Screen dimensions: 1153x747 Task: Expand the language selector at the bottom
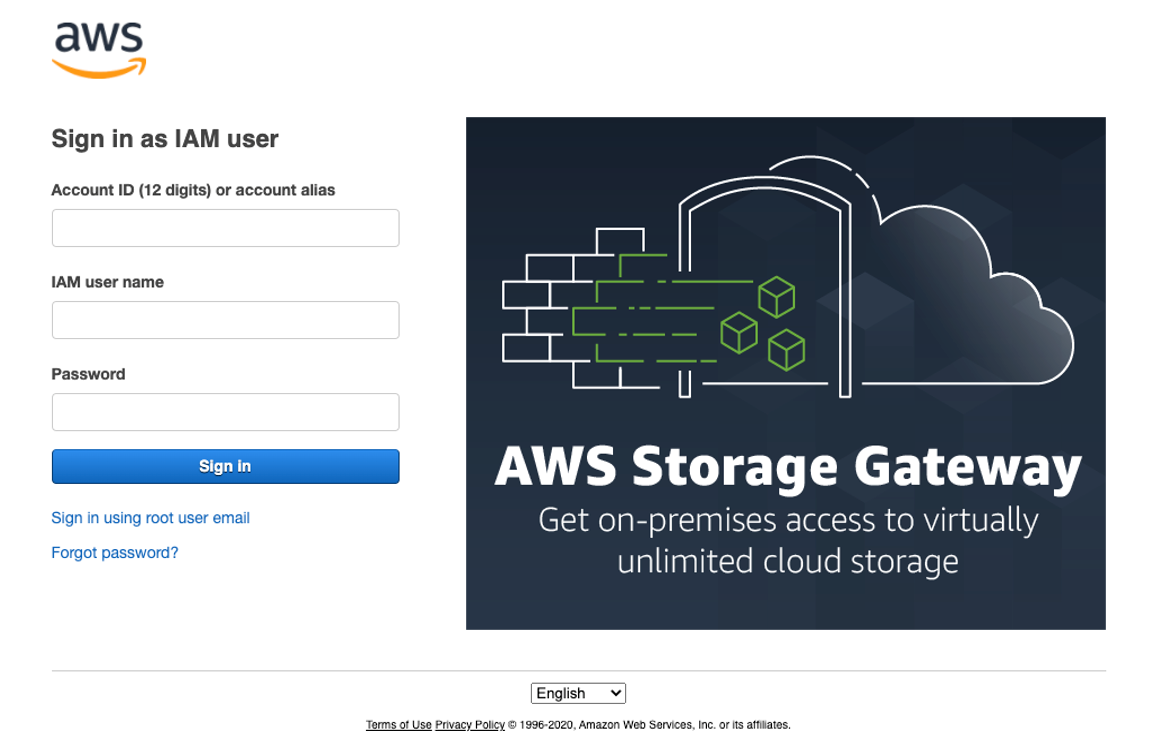point(578,693)
